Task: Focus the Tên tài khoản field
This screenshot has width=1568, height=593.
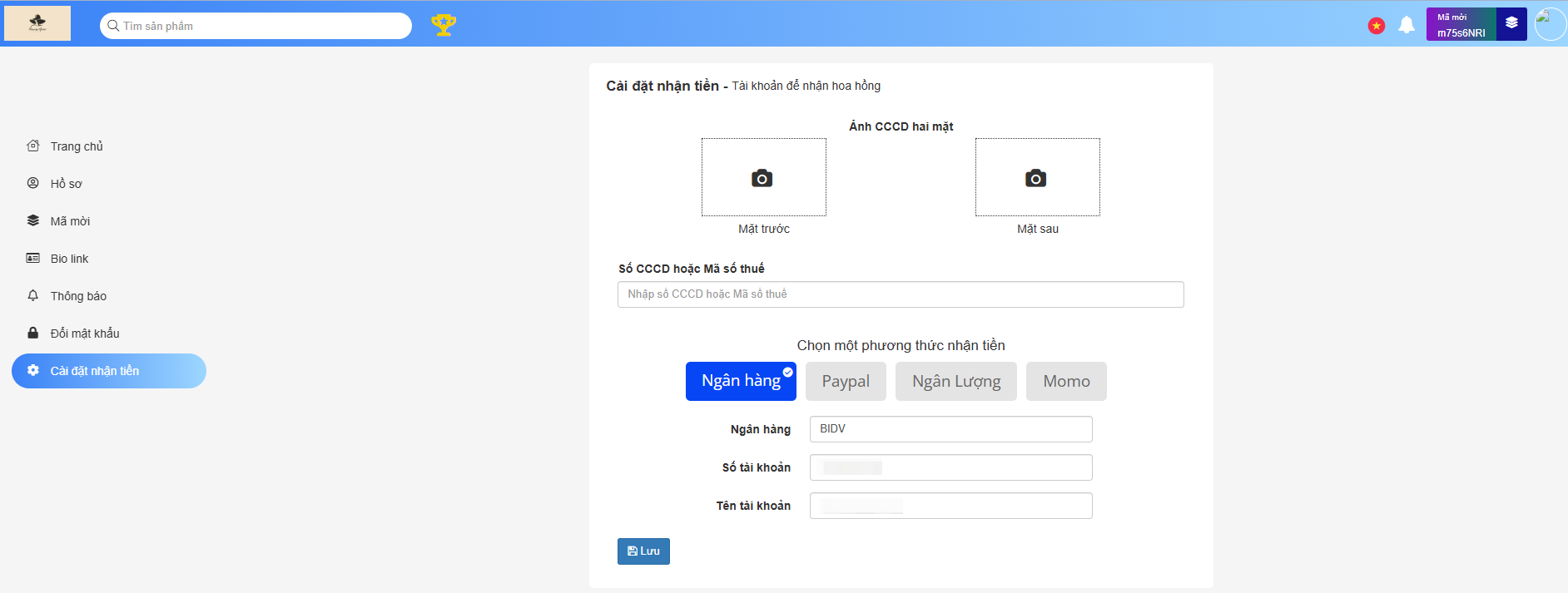Action: pos(950,506)
